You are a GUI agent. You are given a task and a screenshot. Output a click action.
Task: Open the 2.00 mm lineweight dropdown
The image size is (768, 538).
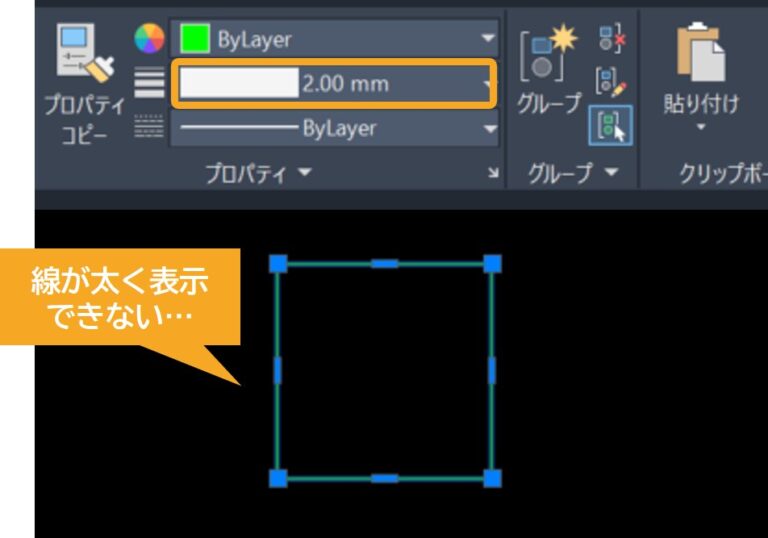pos(488,85)
